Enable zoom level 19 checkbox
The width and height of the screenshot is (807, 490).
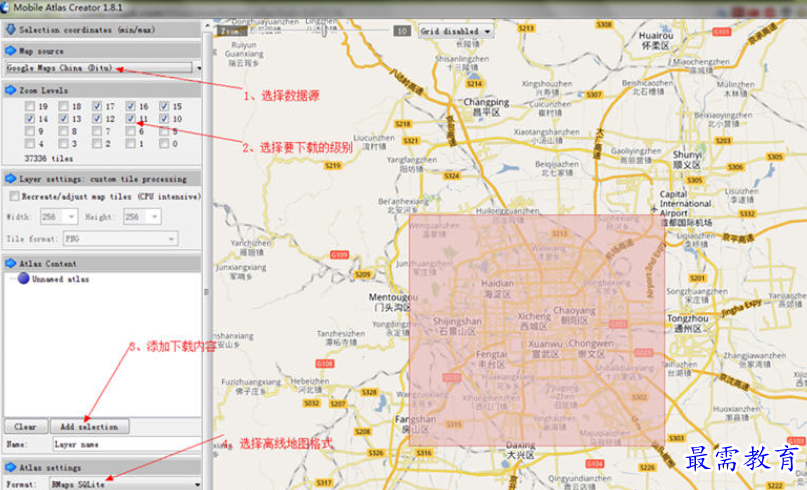(x=31, y=106)
